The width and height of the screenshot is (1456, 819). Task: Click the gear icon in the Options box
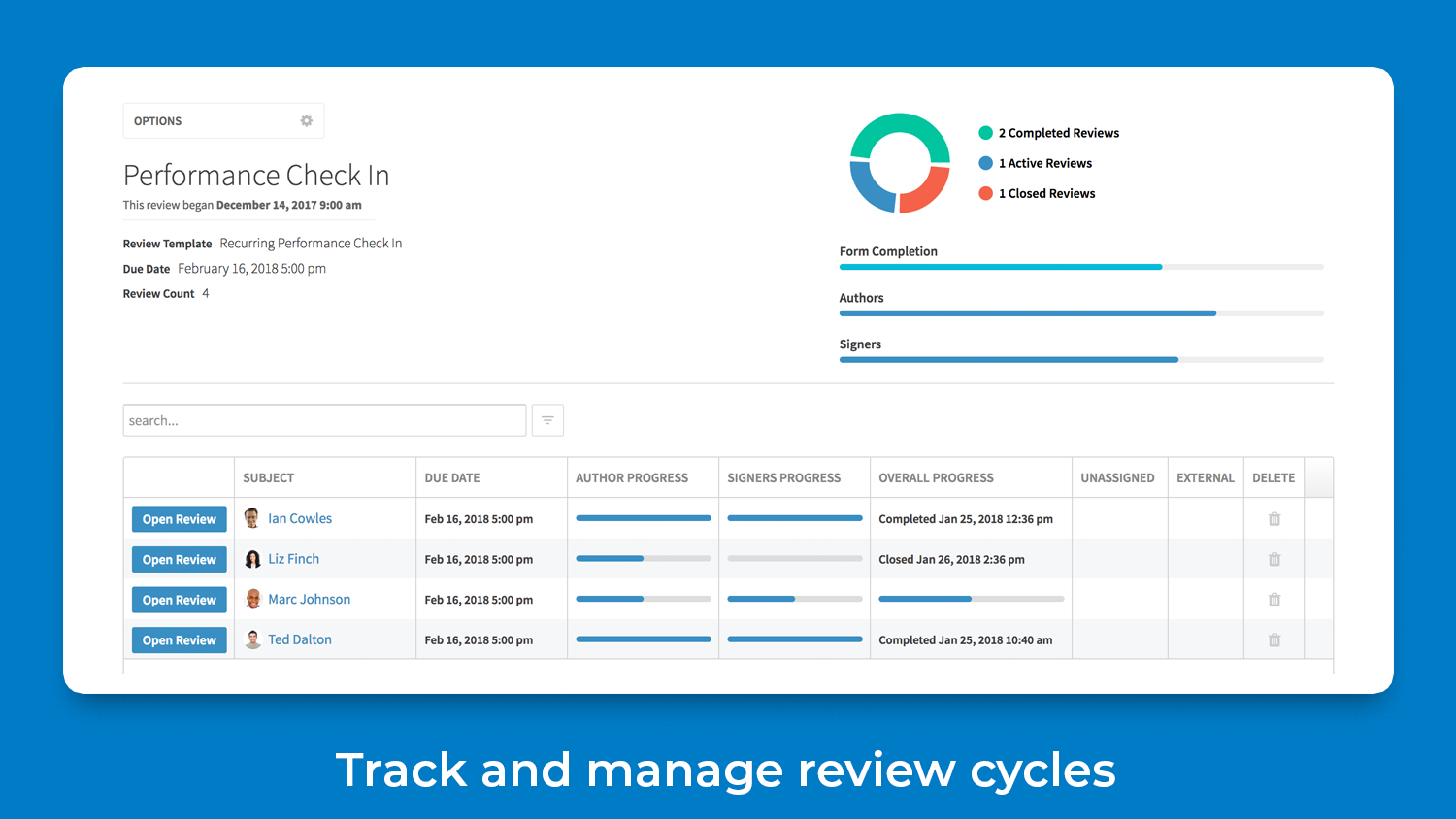click(306, 120)
